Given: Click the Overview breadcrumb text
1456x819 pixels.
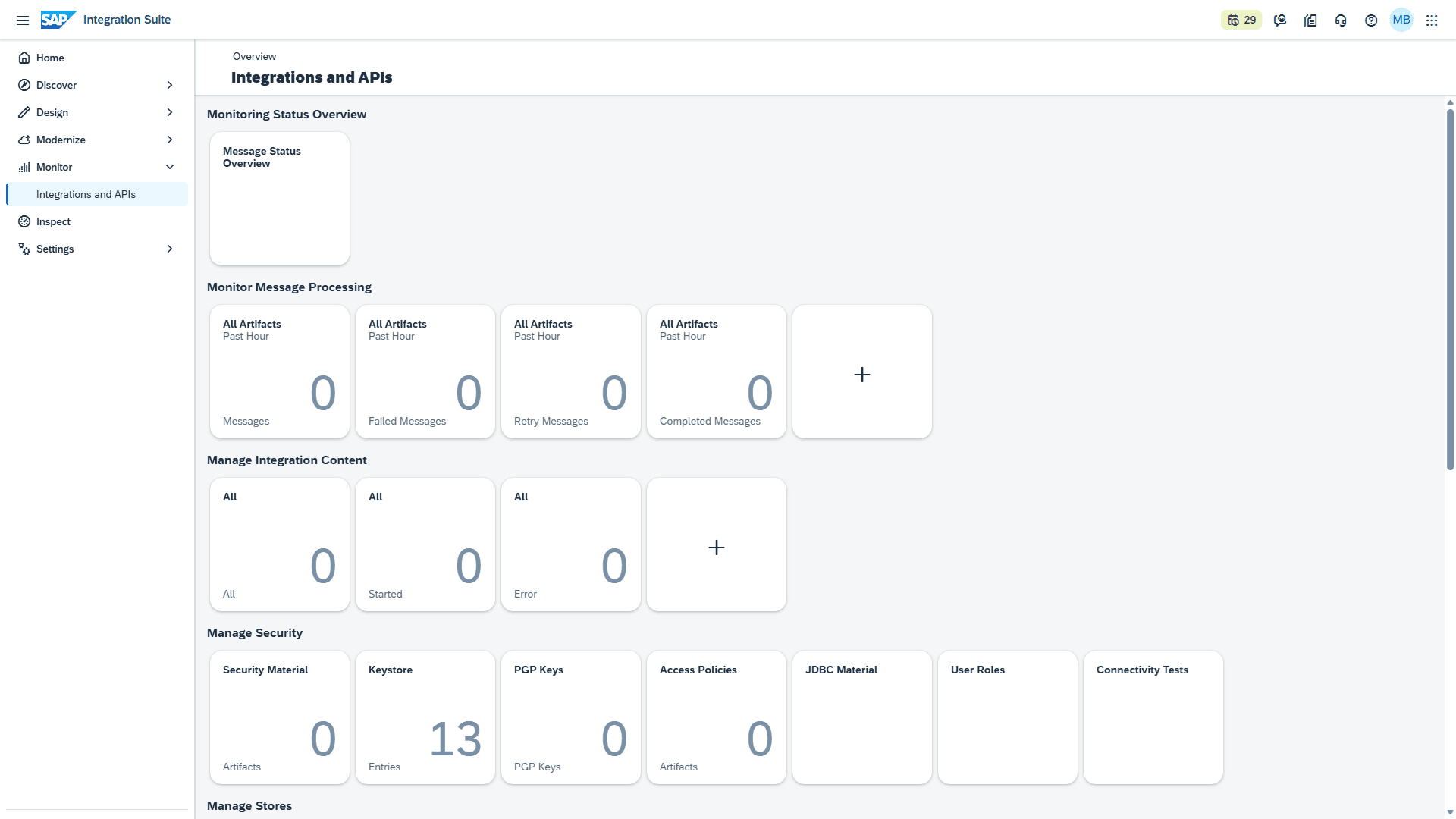Looking at the screenshot, I should point(254,56).
